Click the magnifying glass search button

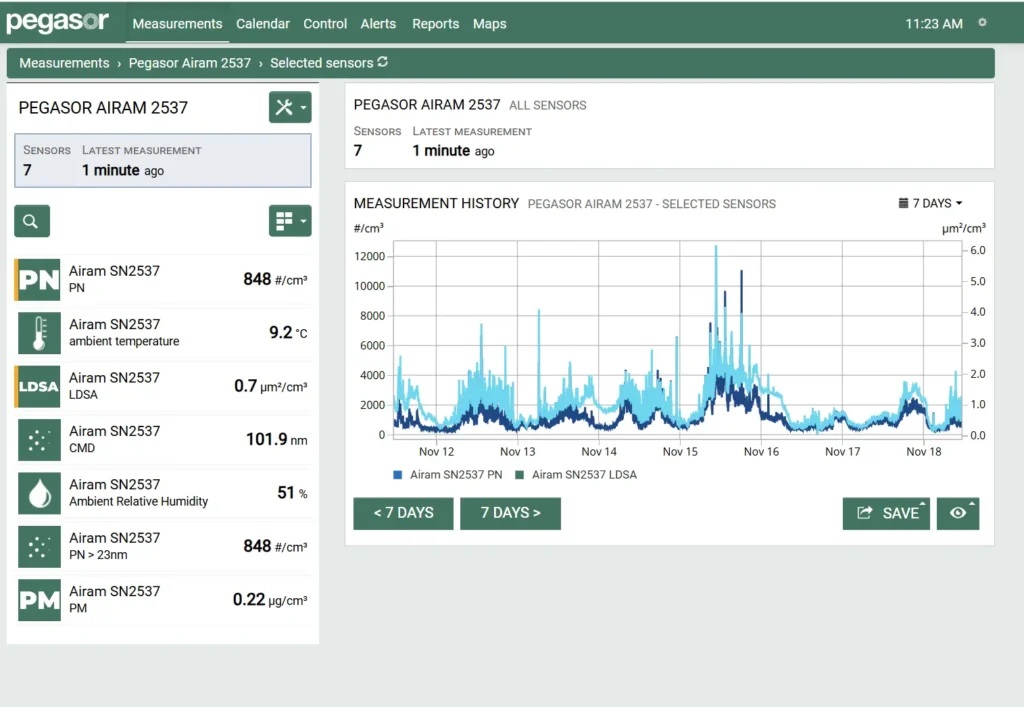32,221
